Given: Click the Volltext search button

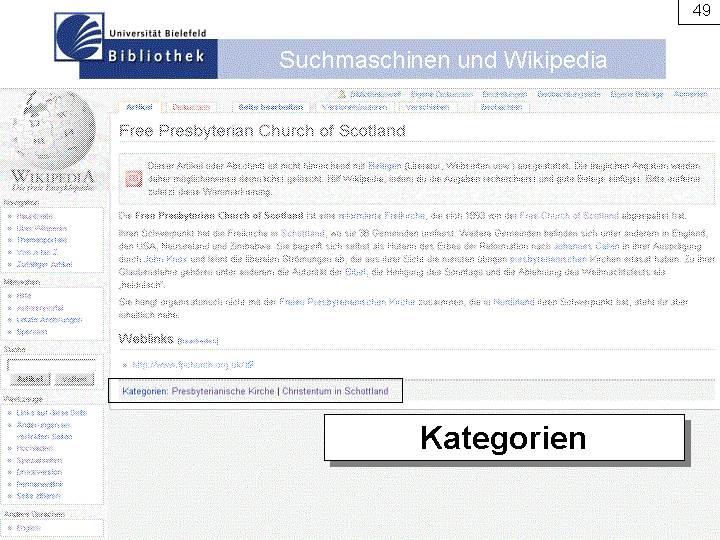Looking at the screenshot, I should click(x=74, y=379).
